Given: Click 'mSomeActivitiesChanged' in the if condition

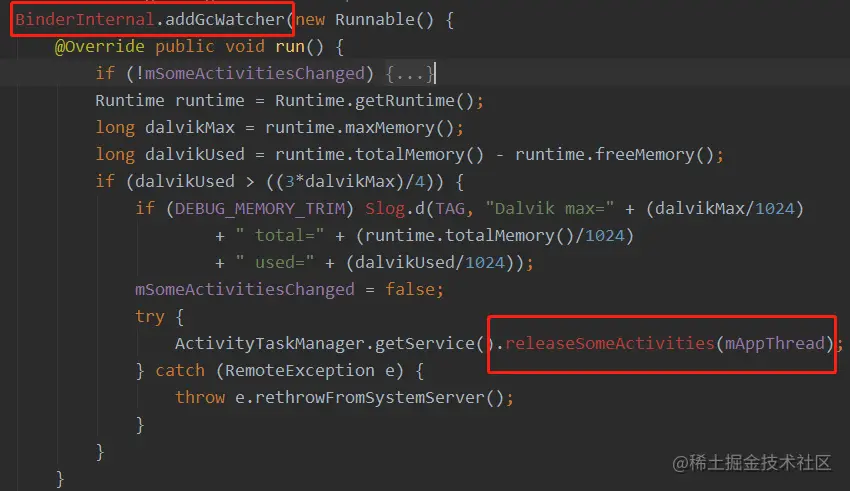Looking at the screenshot, I should pyautogui.click(x=255, y=74).
